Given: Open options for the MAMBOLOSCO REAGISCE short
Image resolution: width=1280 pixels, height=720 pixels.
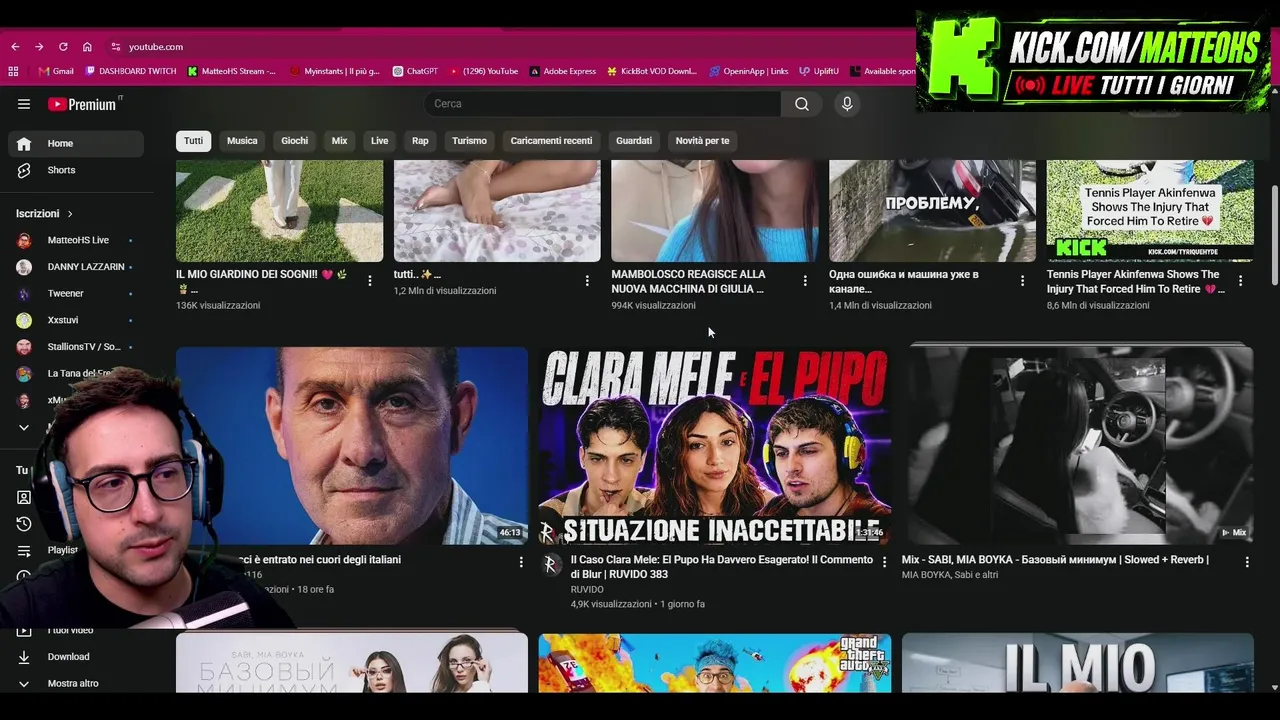Looking at the screenshot, I should click(805, 281).
